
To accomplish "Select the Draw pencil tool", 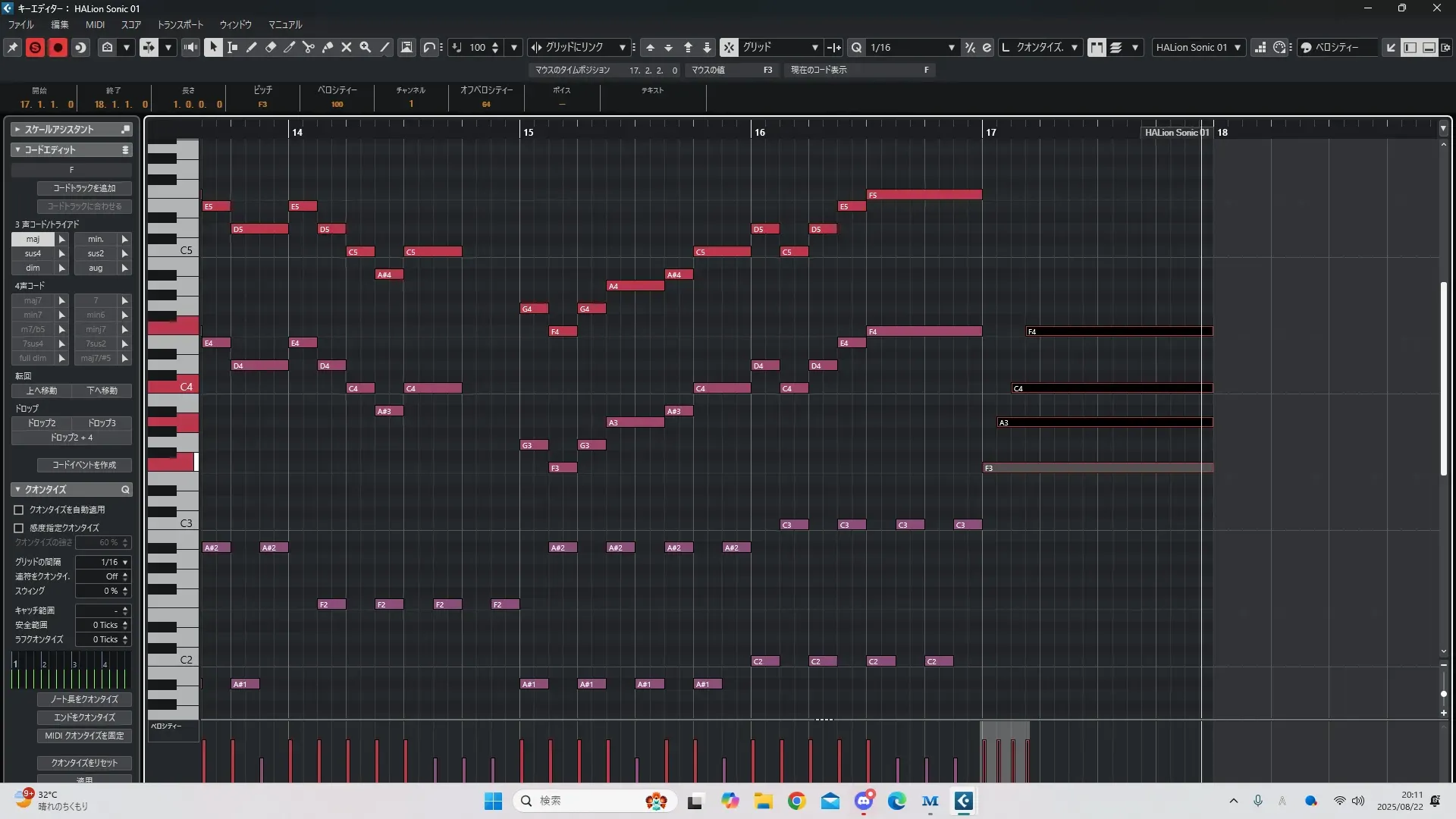I will [x=252, y=47].
